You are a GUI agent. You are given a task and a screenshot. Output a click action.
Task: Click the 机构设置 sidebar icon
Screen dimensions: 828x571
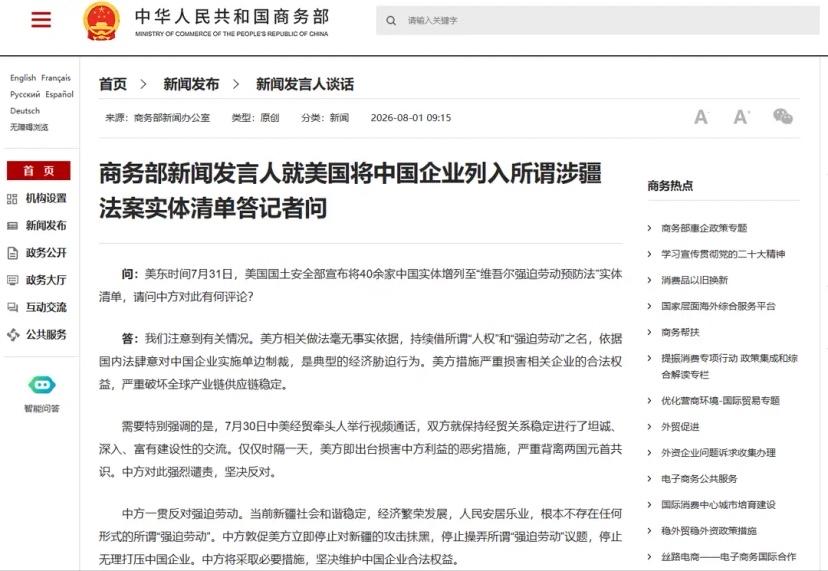point(12,199)
